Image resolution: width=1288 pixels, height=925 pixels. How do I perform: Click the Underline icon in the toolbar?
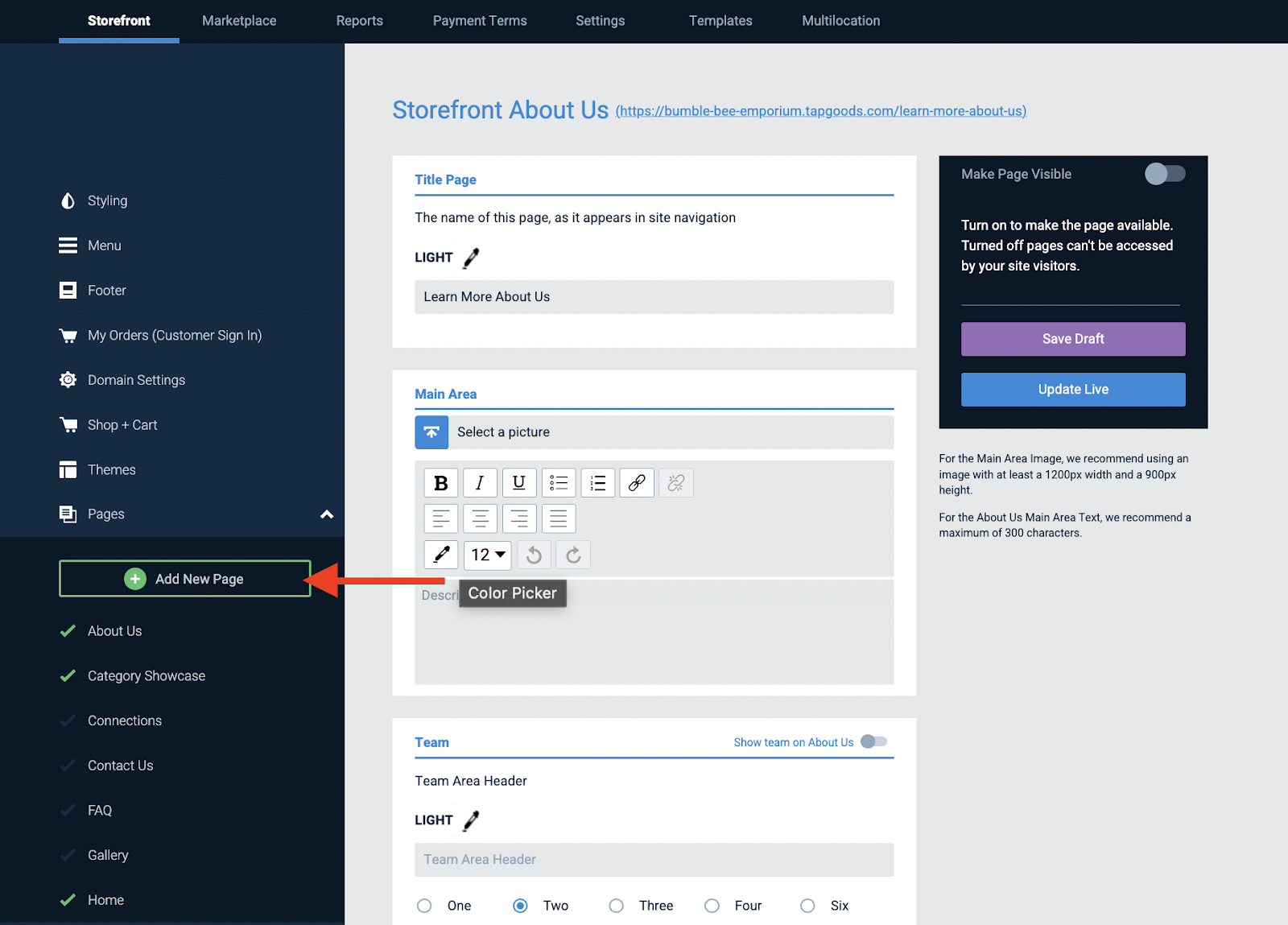coord(519,482)
